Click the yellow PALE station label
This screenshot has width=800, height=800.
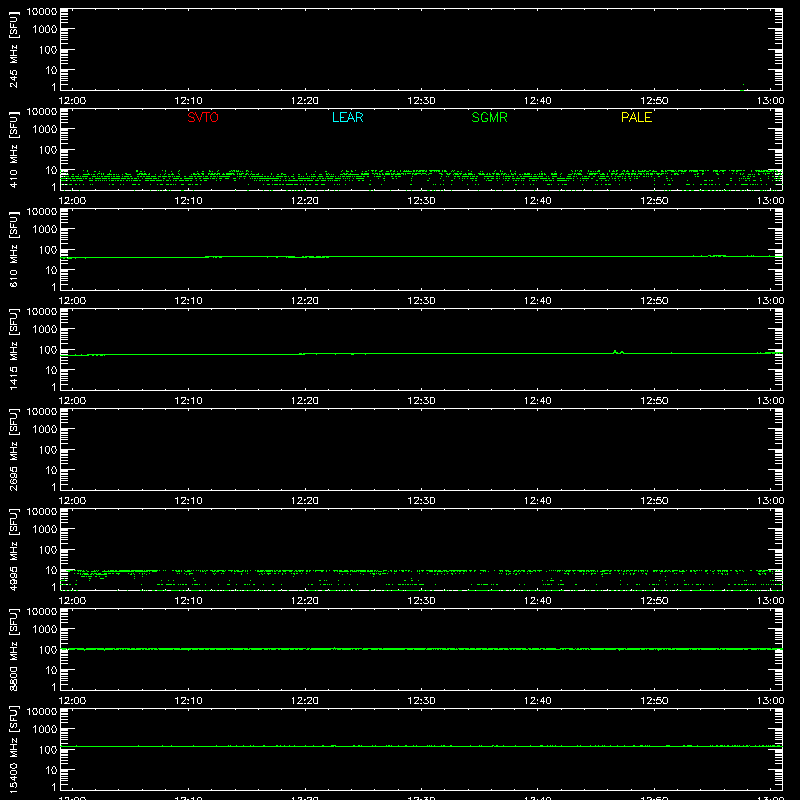(636, 117)
